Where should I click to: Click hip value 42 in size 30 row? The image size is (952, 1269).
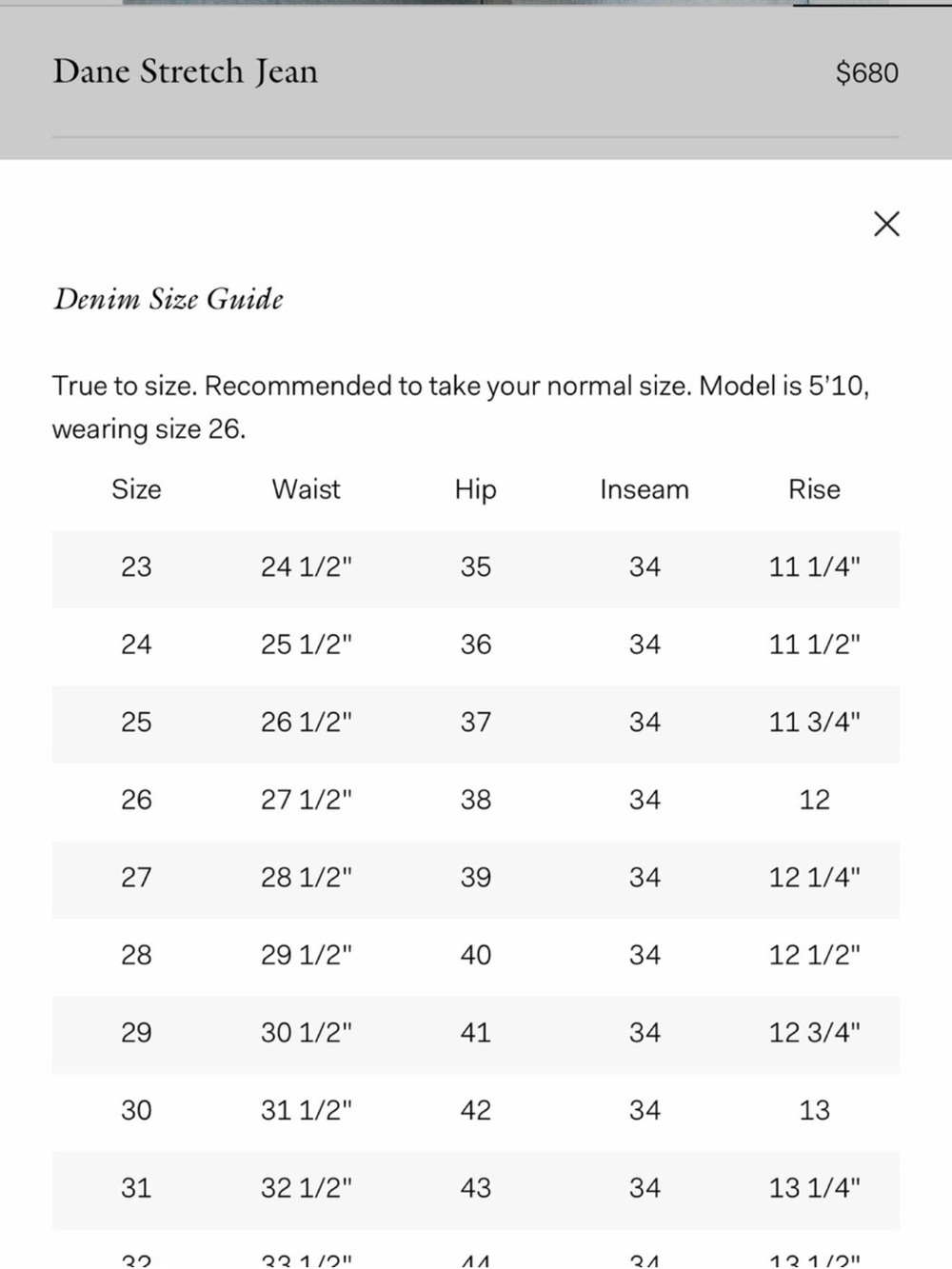[x=475, y=1110]
